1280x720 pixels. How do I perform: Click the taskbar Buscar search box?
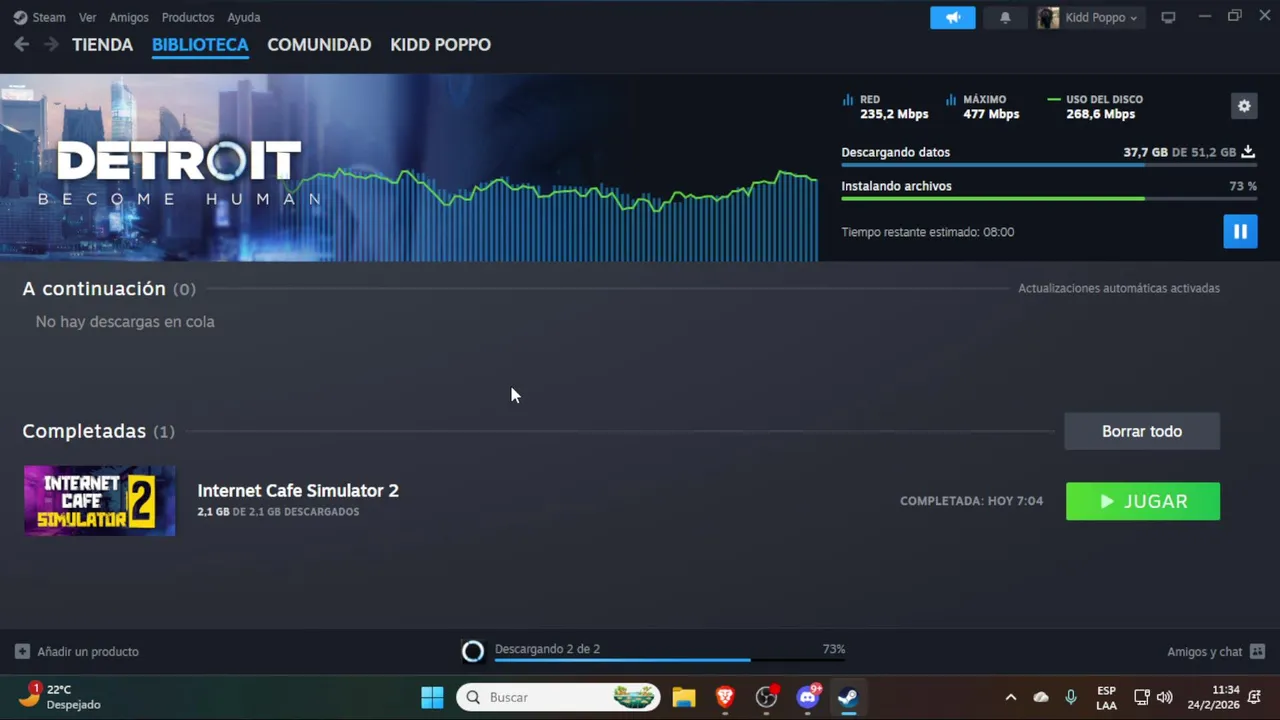(x=559, y=697)
